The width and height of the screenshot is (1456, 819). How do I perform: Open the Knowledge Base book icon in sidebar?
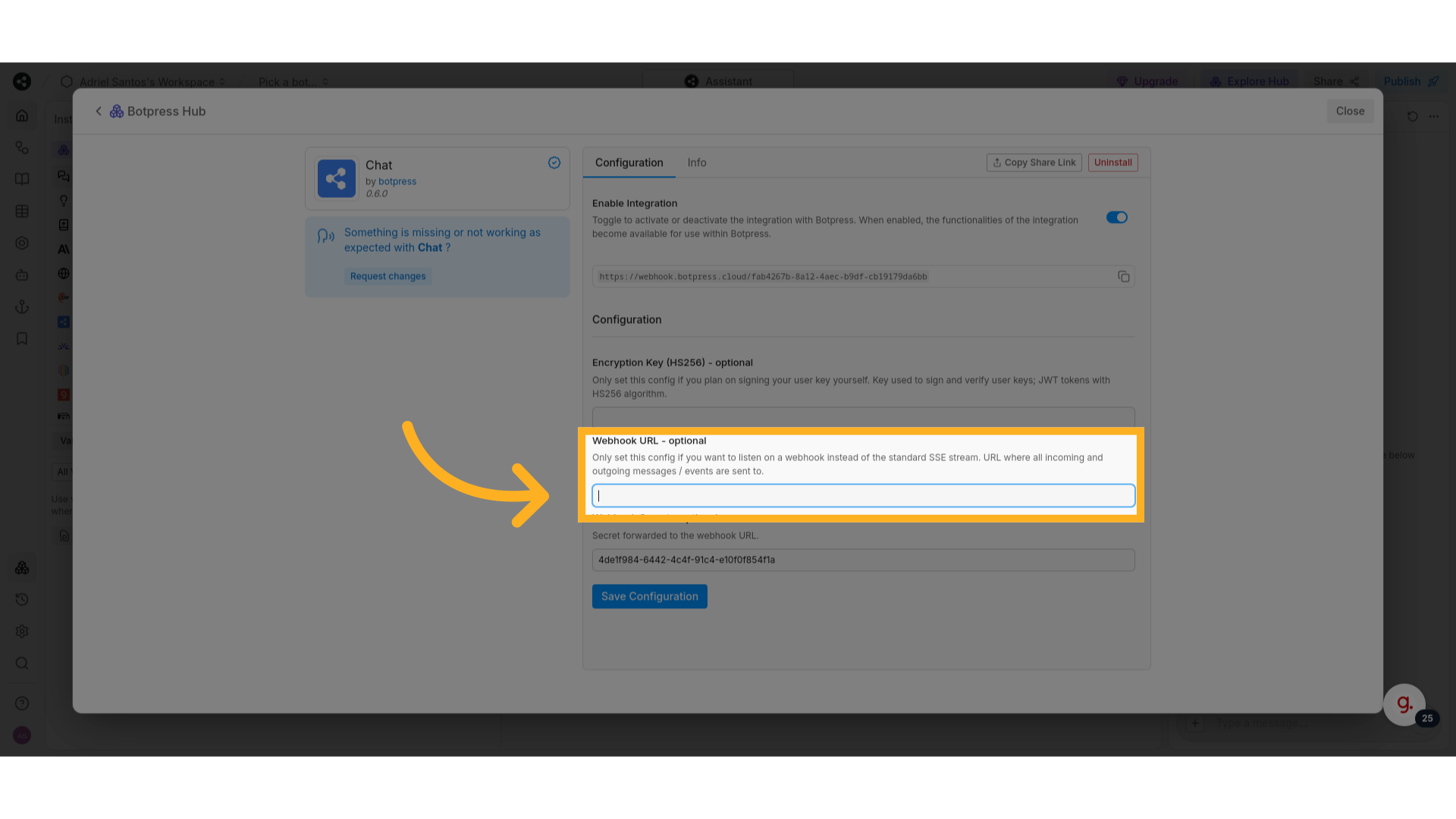coord(22,179)
